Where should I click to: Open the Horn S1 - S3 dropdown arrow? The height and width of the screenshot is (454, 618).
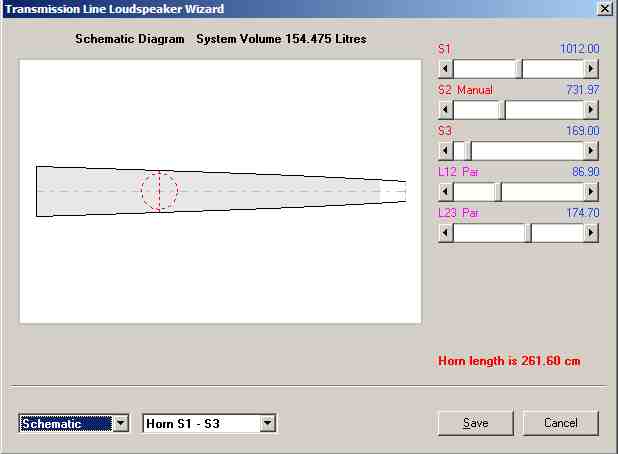point(268,424)
